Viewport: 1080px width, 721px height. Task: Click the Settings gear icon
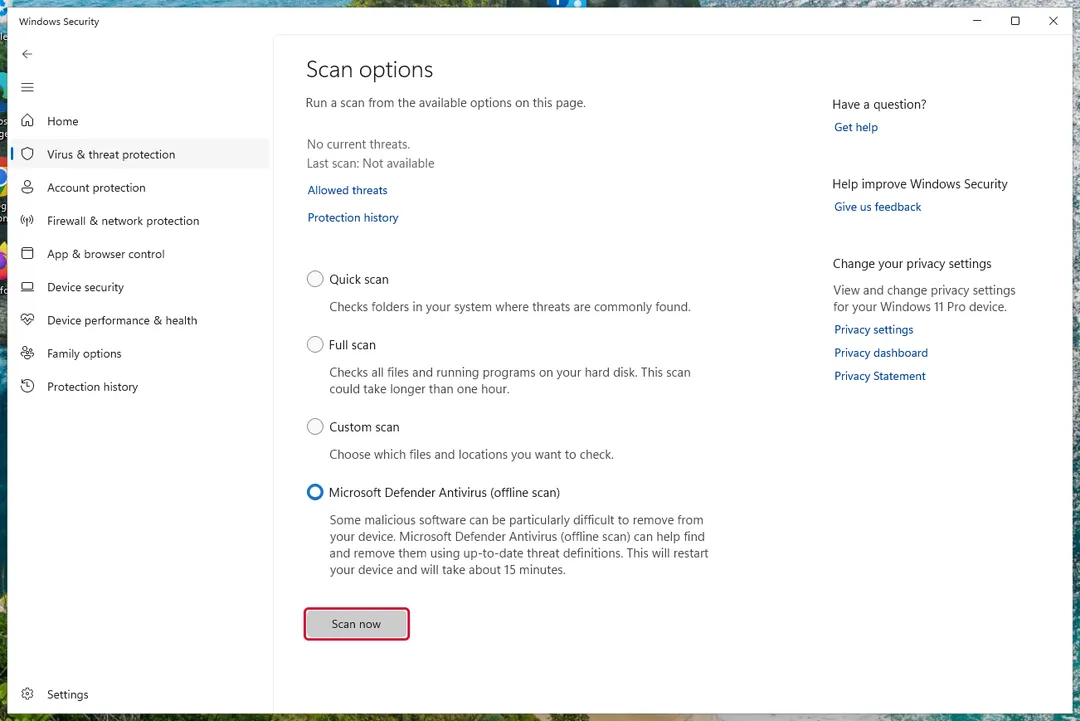[x=28, y=693]
